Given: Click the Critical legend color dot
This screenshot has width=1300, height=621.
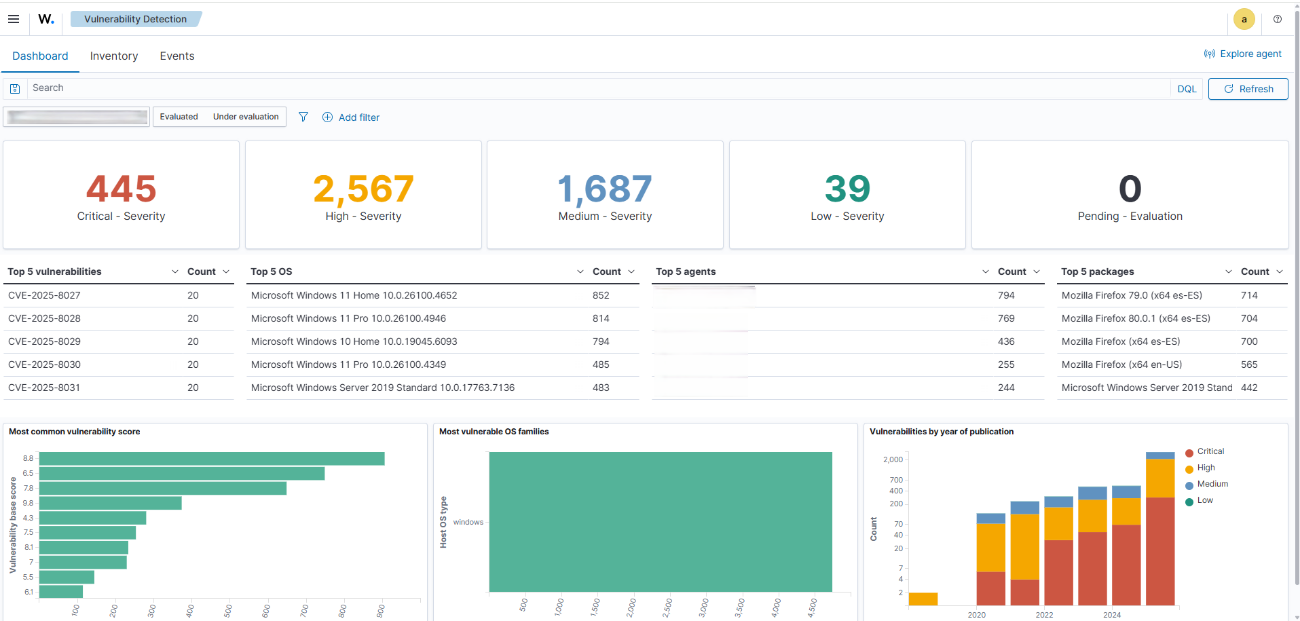Looking at the screenshot, I should (x=1188, y=452).
